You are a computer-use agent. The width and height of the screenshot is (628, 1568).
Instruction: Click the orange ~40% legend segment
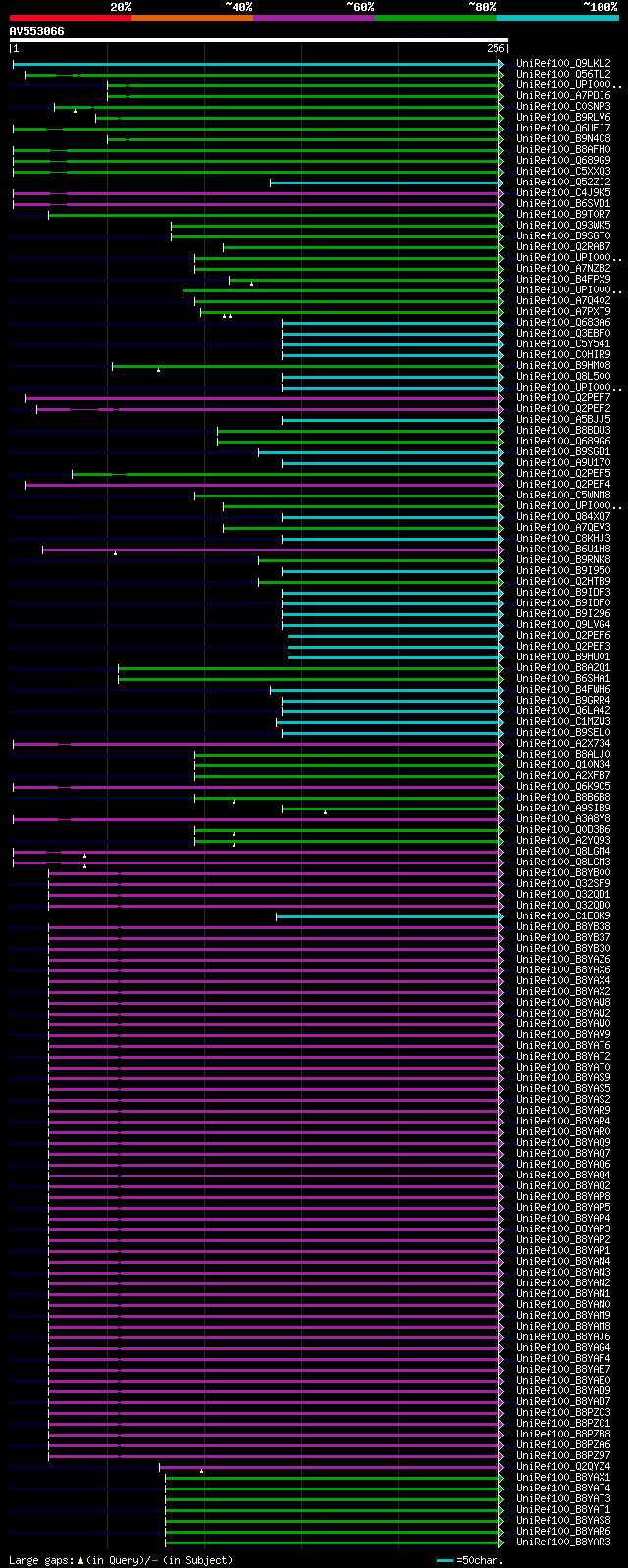pyautogui.click(x=191, y=17)
